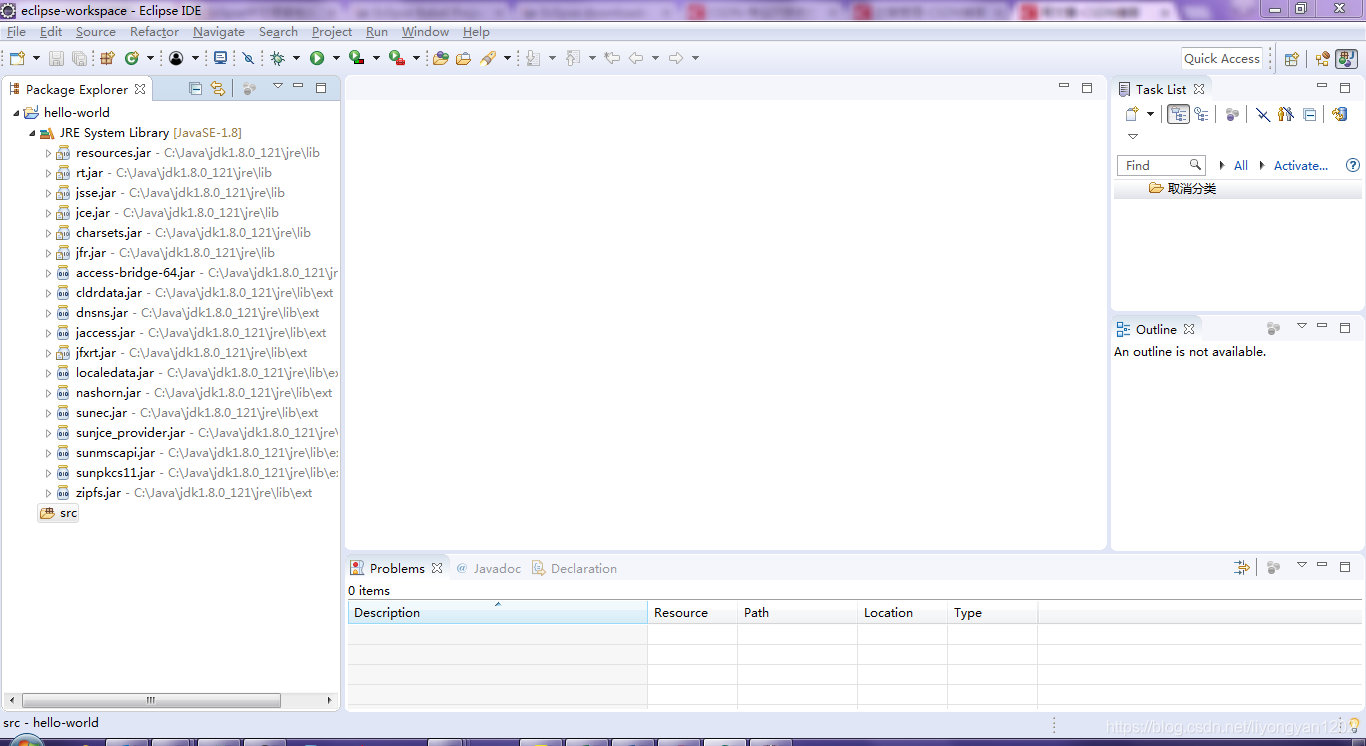Click the Quick Access search field

(x=1222, y=58)
